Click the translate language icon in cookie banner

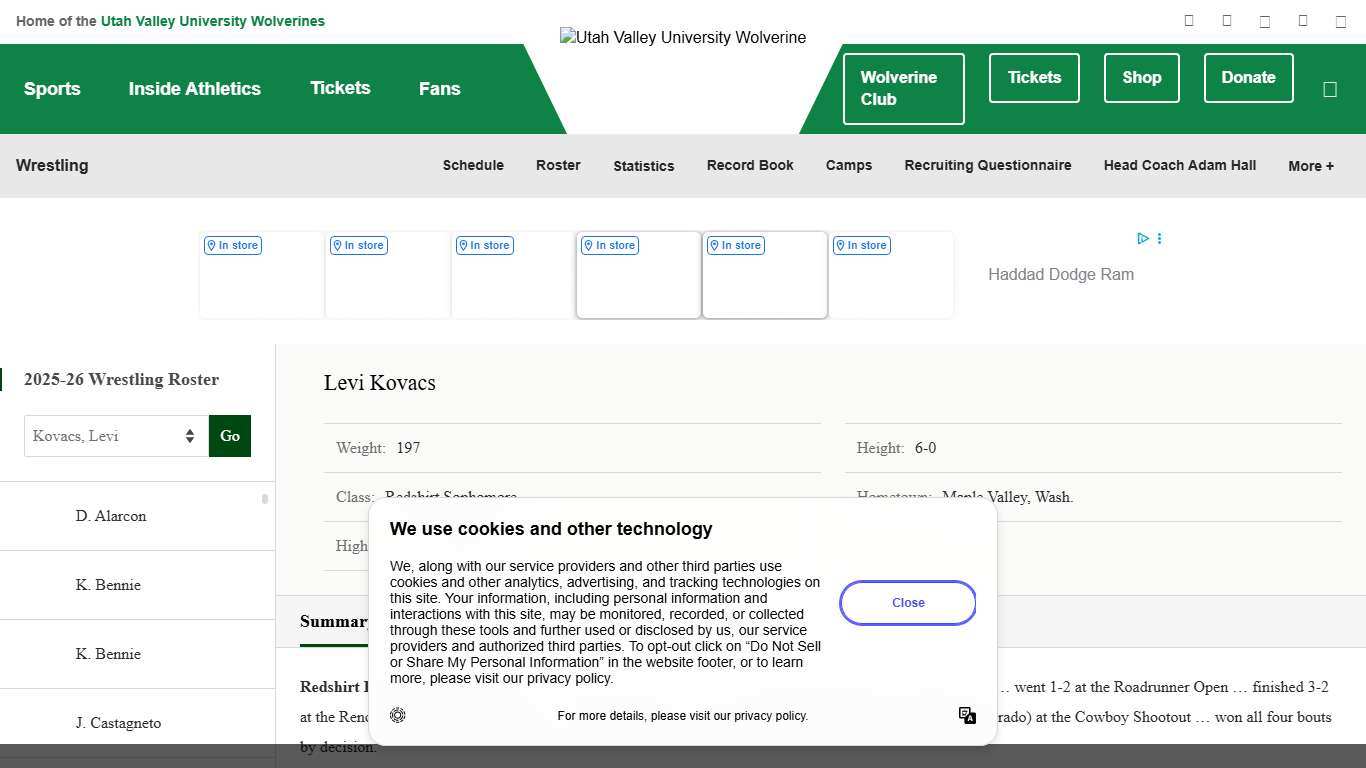pos(967,715)
